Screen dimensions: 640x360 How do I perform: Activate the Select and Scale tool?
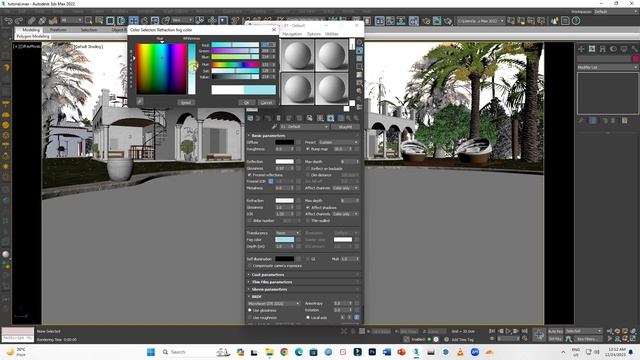click(155, 20)
